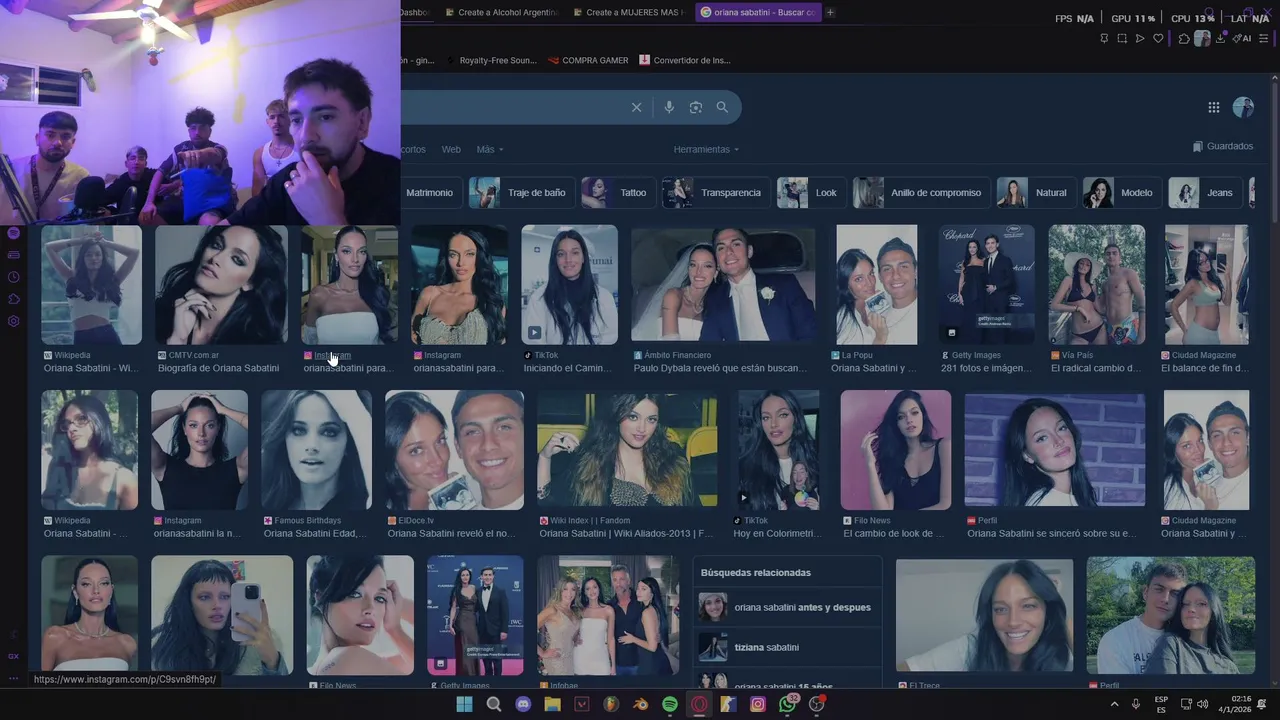Filter by the Look chip
Screen dimensions: 1280x720
click(811, 192)
